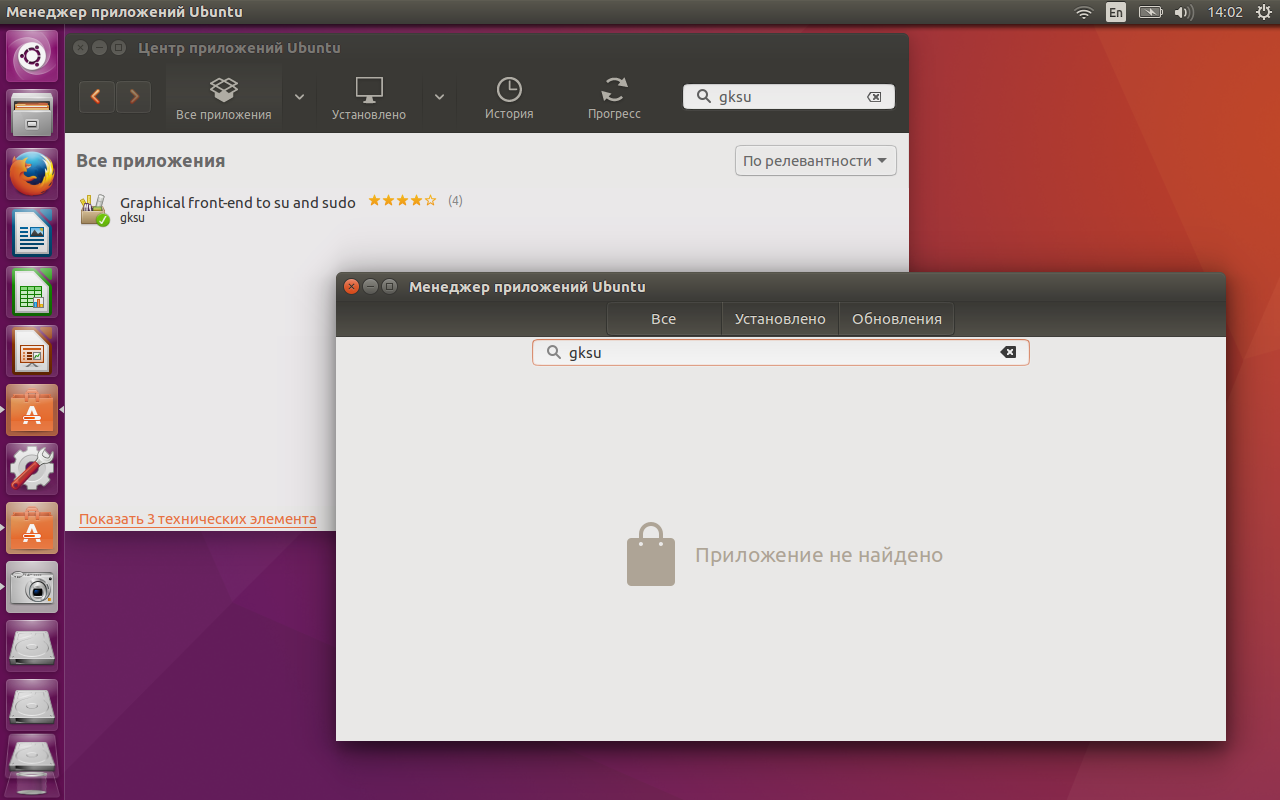The height and width of the screenshot is (800, 1280).
Task: Click the Показать 3 технических элемента link
Action: [197, 519]
